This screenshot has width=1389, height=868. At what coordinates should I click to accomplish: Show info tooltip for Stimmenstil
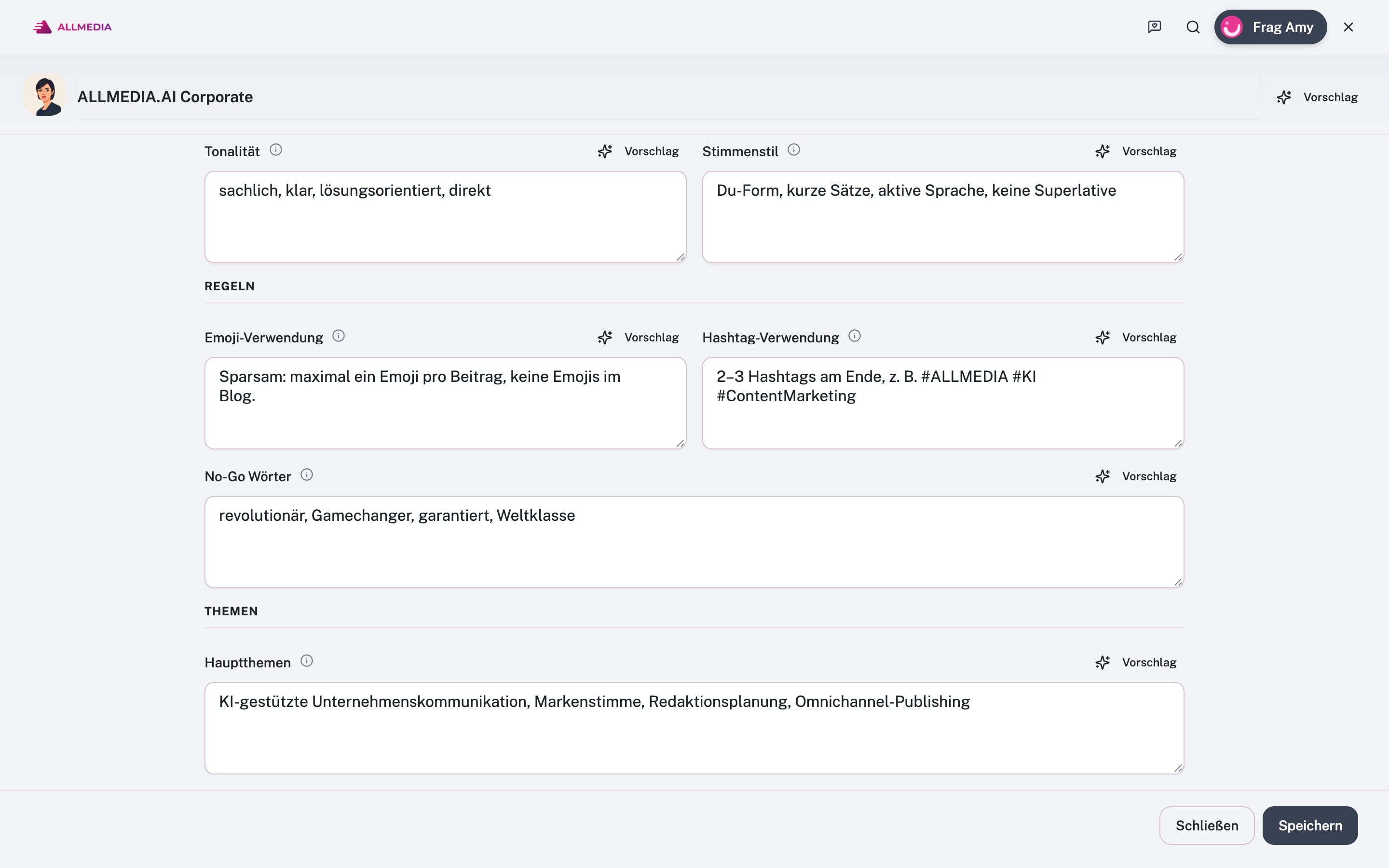coord(794,150)
